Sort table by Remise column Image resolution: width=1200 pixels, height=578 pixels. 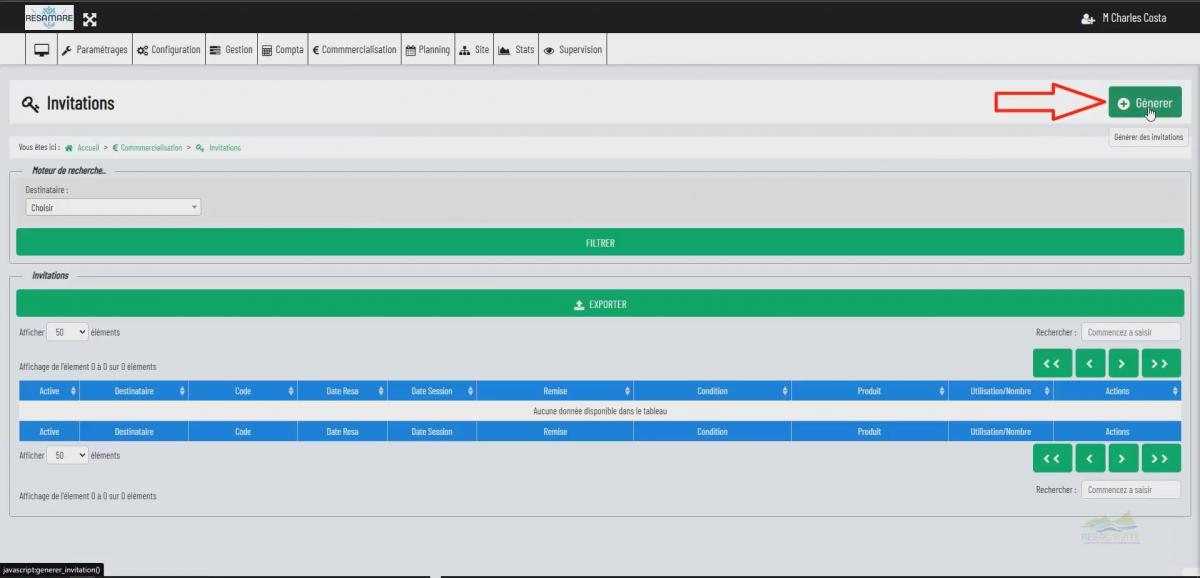[x=555, y=391]
